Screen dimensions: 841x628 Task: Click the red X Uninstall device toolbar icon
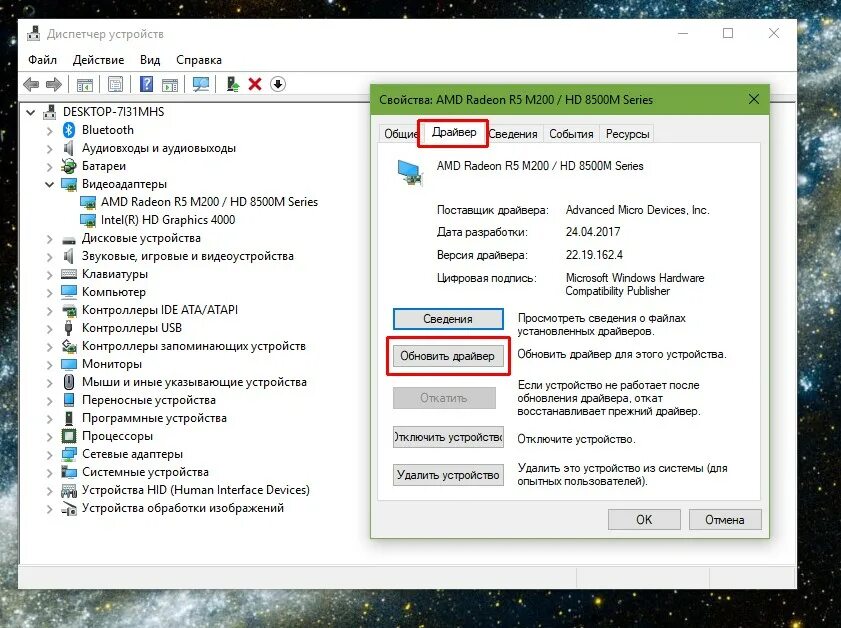255,84
